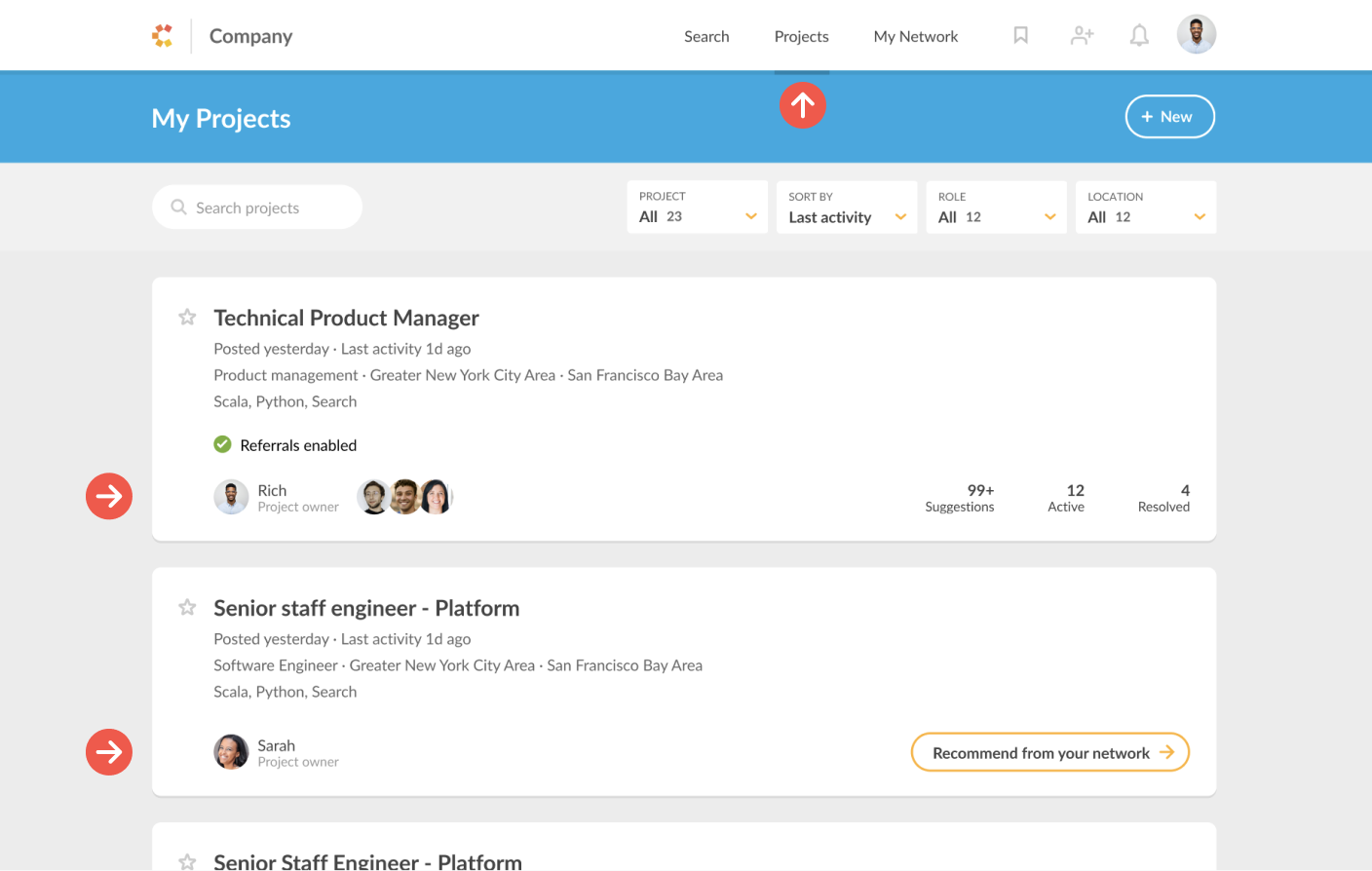
Task: Click 'Posted yesterday' line under Technical Product Manager
Action: [342, 349]
